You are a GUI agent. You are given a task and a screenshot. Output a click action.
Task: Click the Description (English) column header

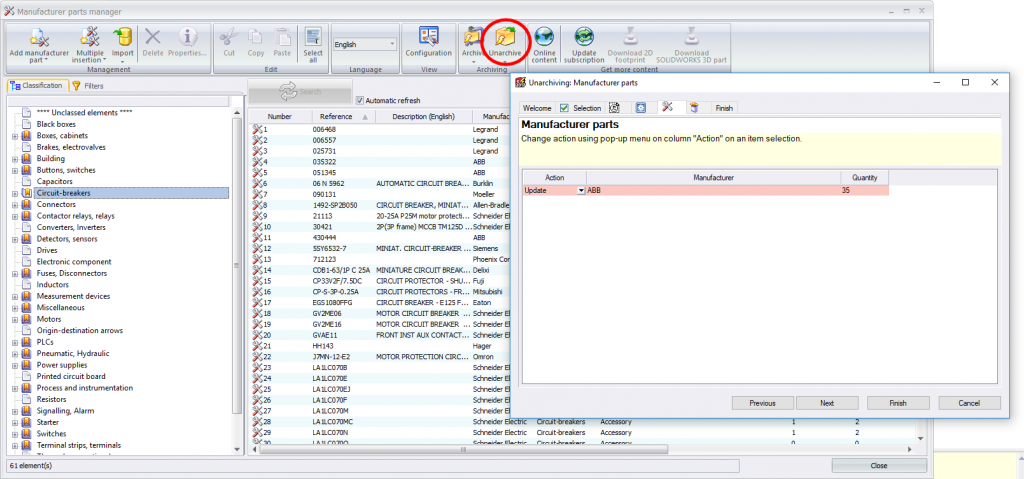coord(423,116)
